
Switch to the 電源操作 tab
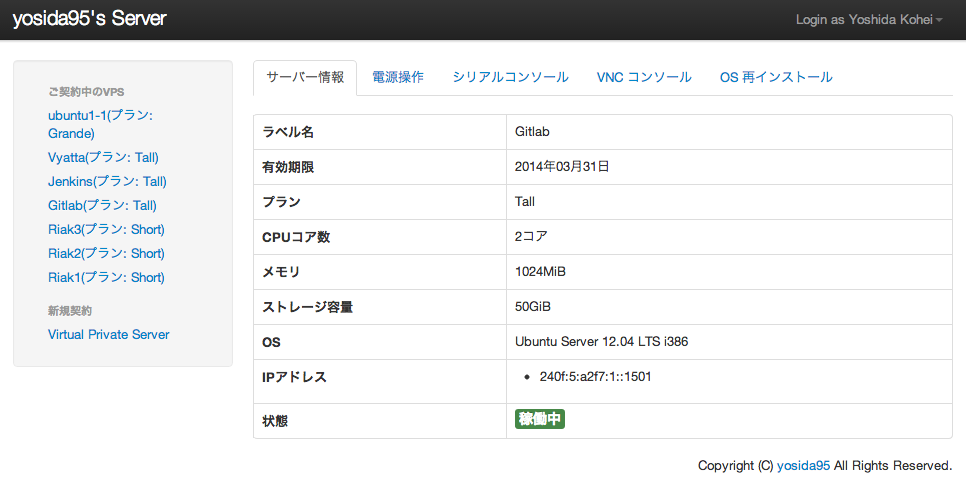click(x=397, y=77)
